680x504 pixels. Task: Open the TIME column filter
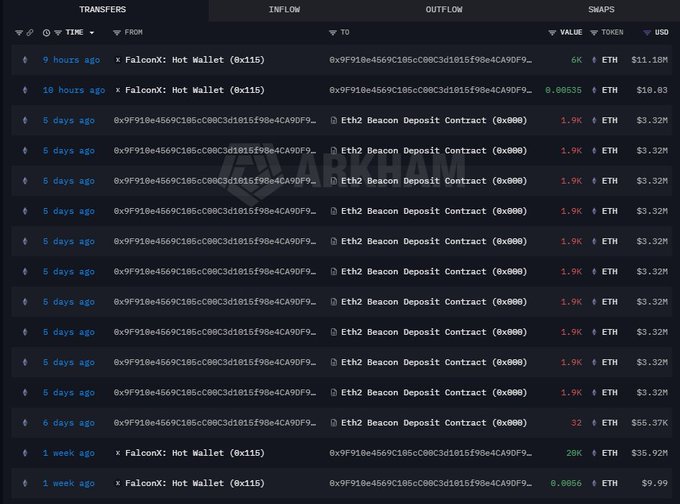(58, 33)
